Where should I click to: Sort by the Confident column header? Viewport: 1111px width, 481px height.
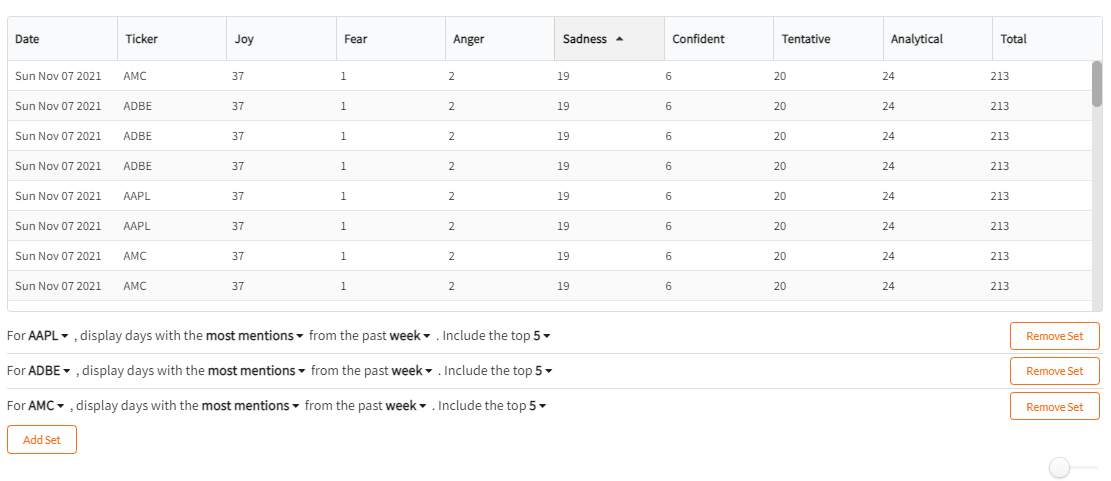[718, 39]
